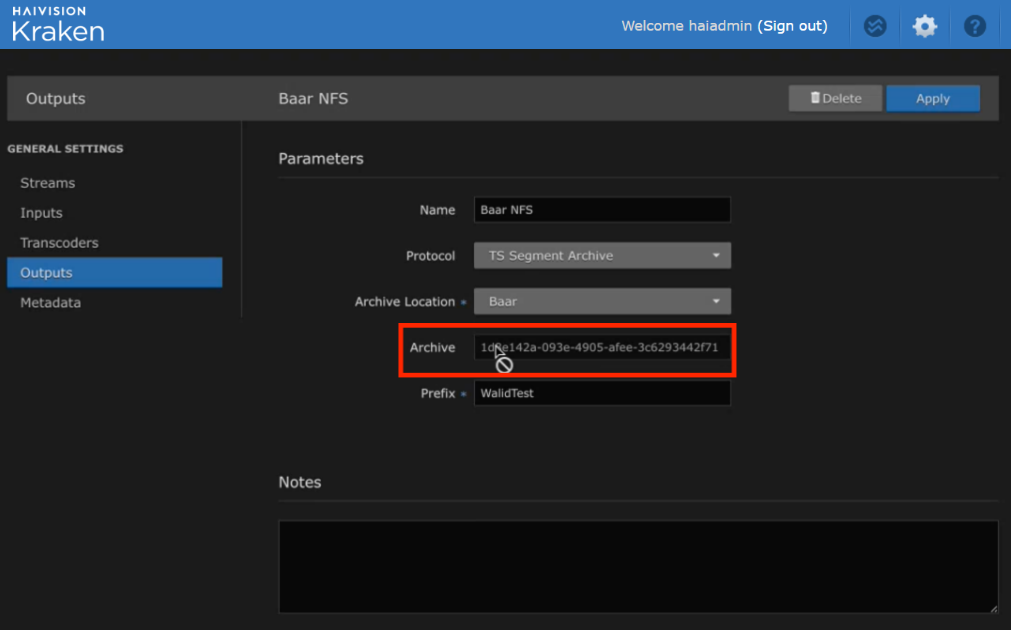This screenshot has width=1011, height=630.
Task: Open the Inputs section
Action: point(41,213)
